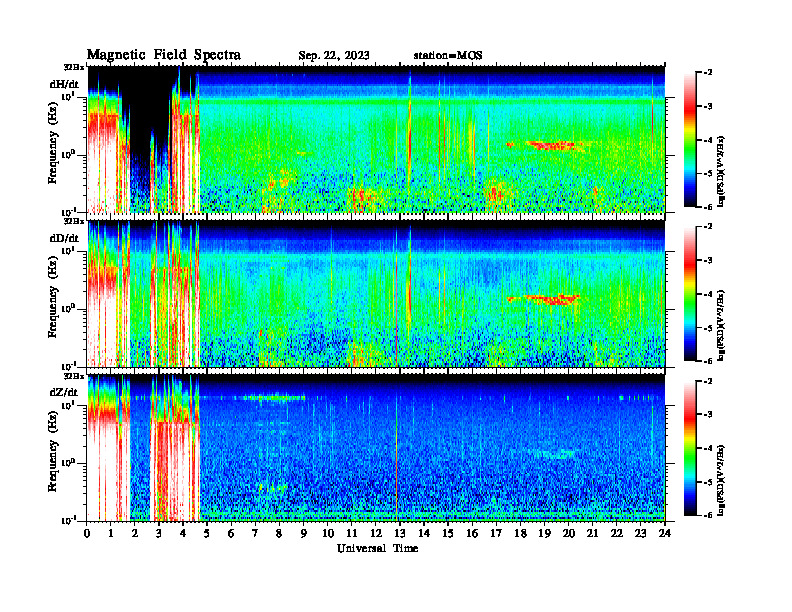This screenshot has width=792, height=612.
Task: Click the color scale bar beside dD/dt panel
Action: 690,293
